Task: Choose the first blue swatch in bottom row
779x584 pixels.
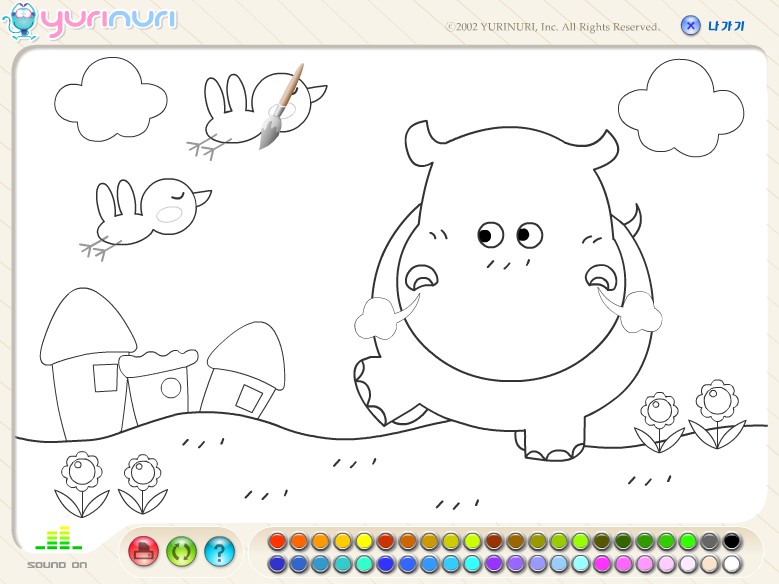Action: [278, 564]
